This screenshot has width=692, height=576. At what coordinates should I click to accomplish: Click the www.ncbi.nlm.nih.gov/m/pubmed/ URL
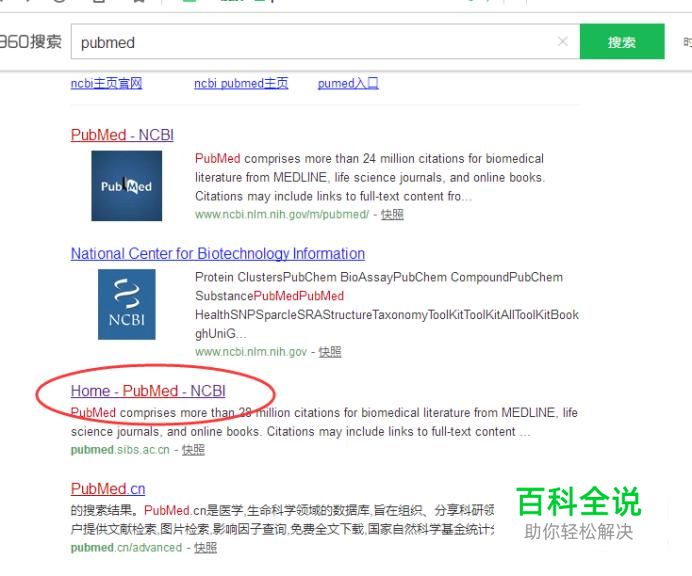point(282,215)
